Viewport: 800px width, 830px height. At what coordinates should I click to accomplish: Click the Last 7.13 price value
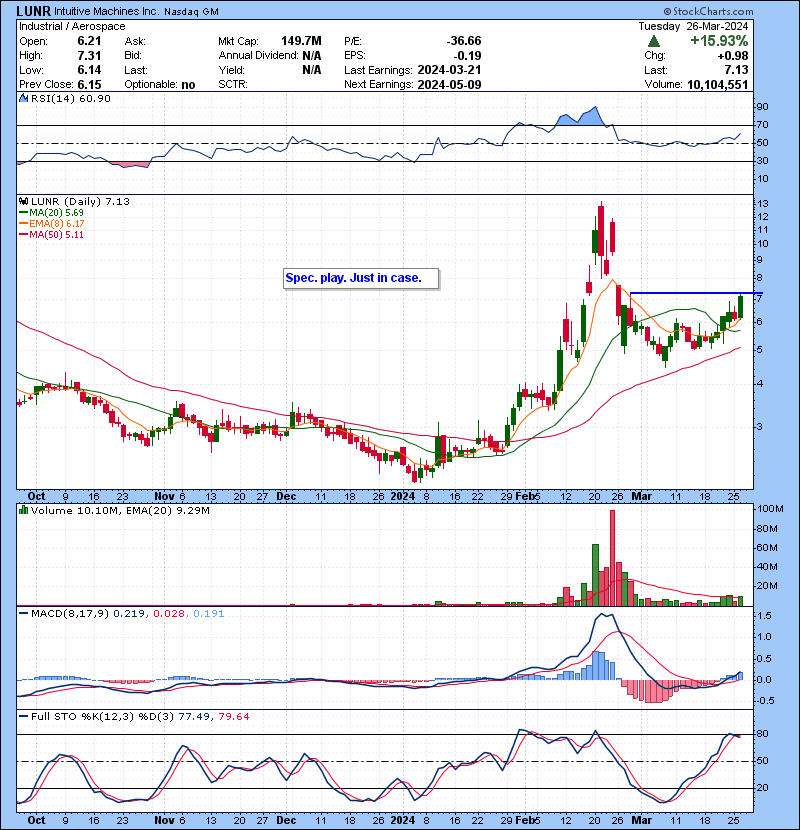point(736,70)
